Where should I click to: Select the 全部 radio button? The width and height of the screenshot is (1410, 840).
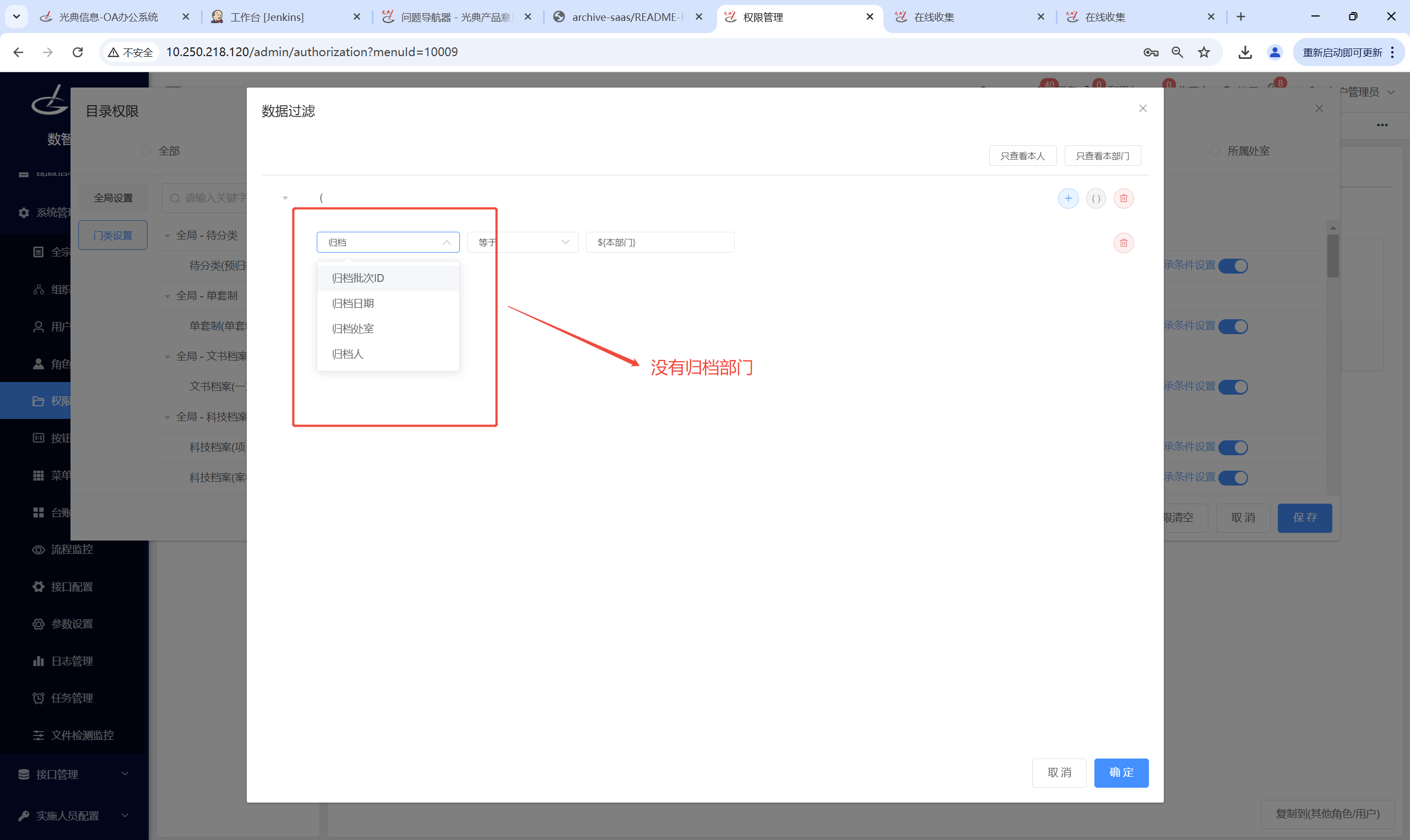tap(146, 151)
